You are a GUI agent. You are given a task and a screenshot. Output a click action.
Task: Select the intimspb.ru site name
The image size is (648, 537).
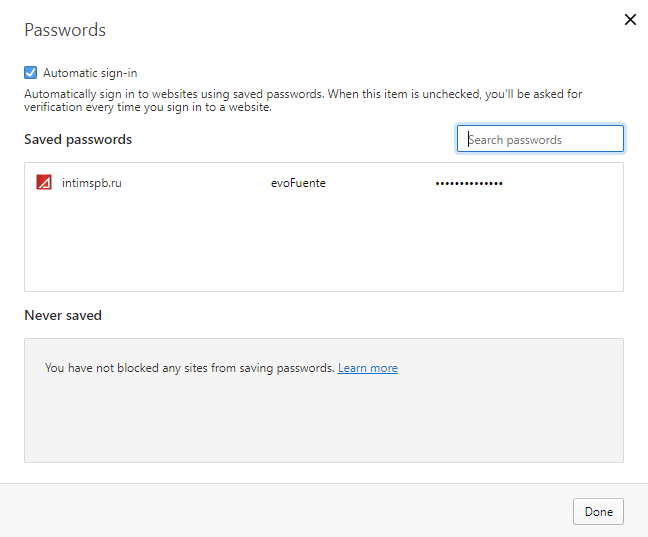(91, 183)
